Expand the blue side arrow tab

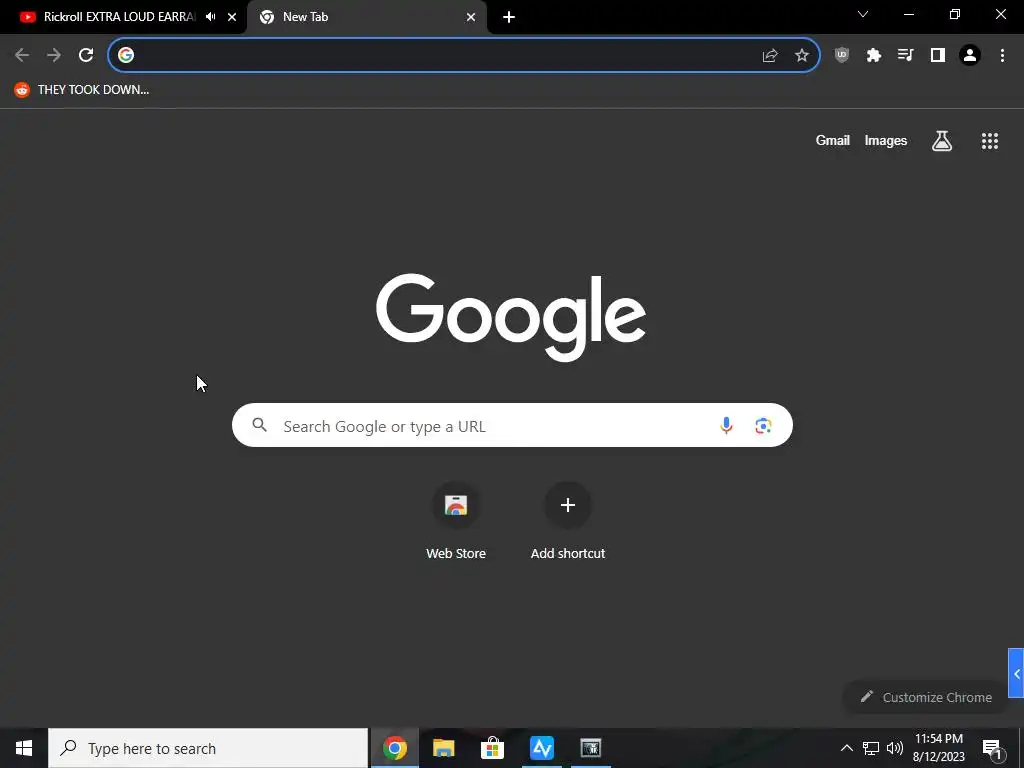point(1016,673)
